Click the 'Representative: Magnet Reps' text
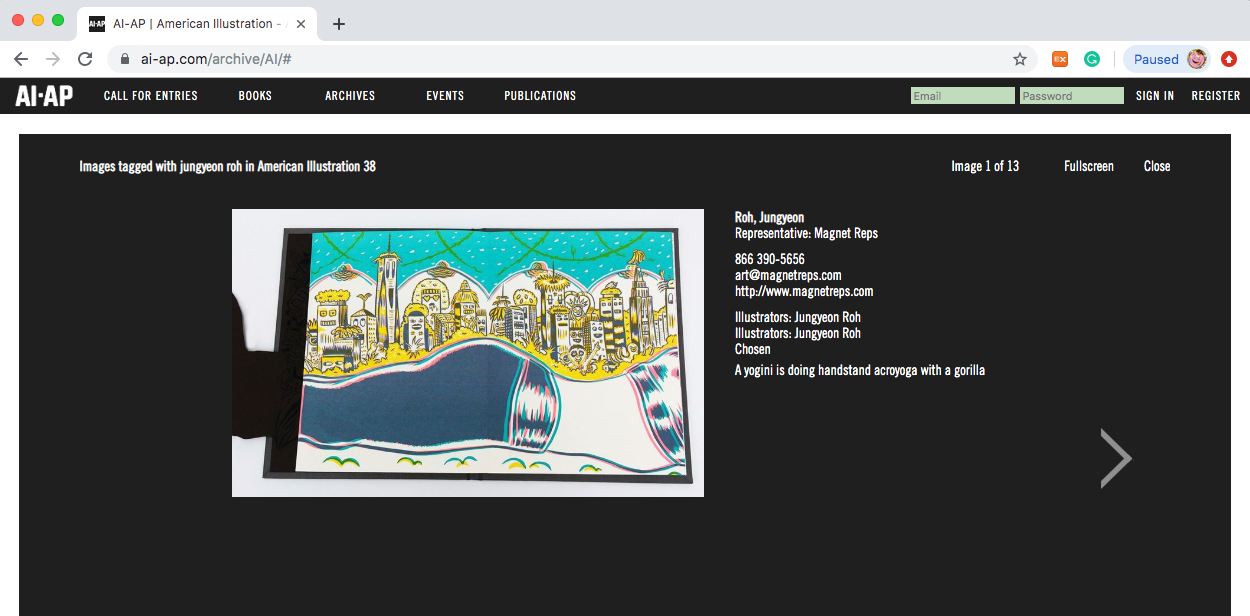This screenshot has height=616, width=1250. (x=806, y=233)
